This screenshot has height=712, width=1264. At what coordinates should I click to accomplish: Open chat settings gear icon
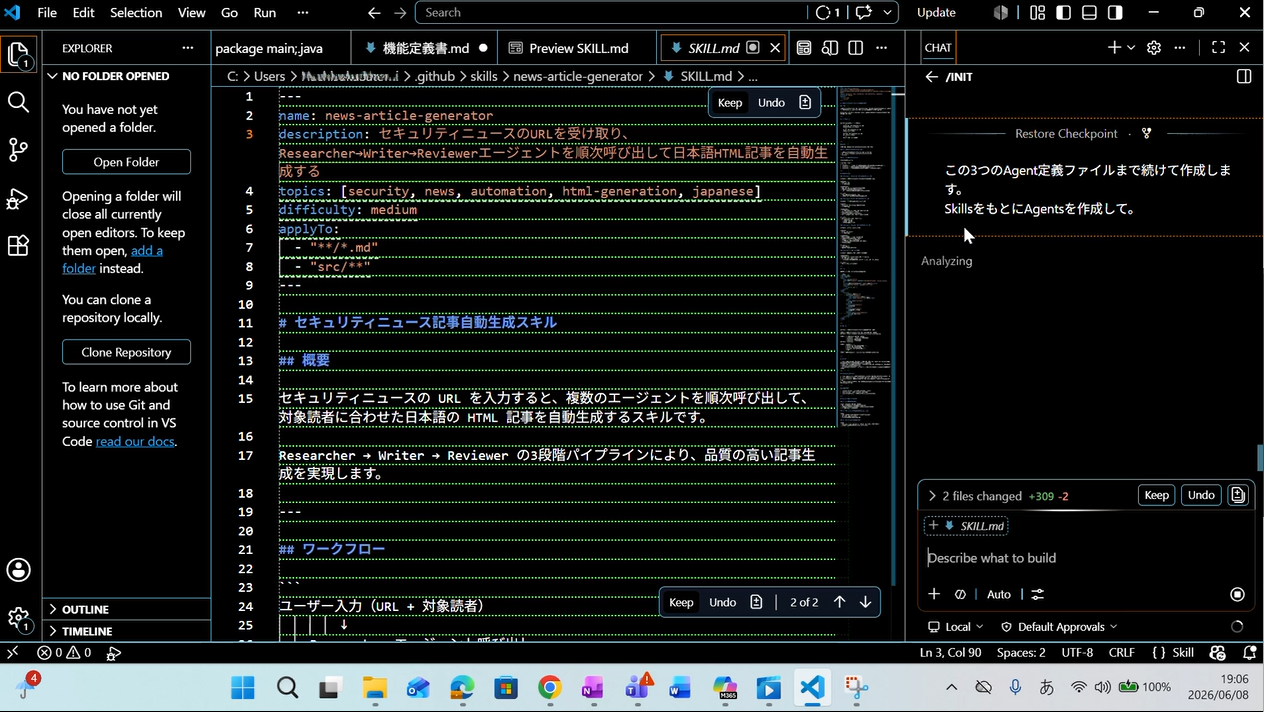click(1154, 47)
